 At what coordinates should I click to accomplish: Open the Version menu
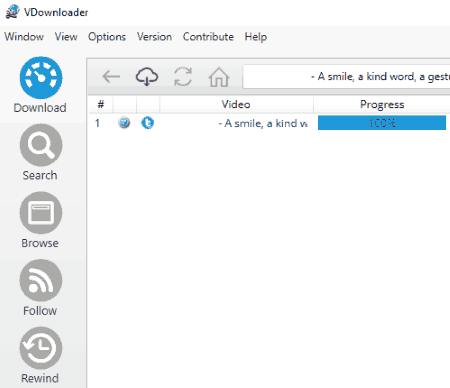point(154,37)
